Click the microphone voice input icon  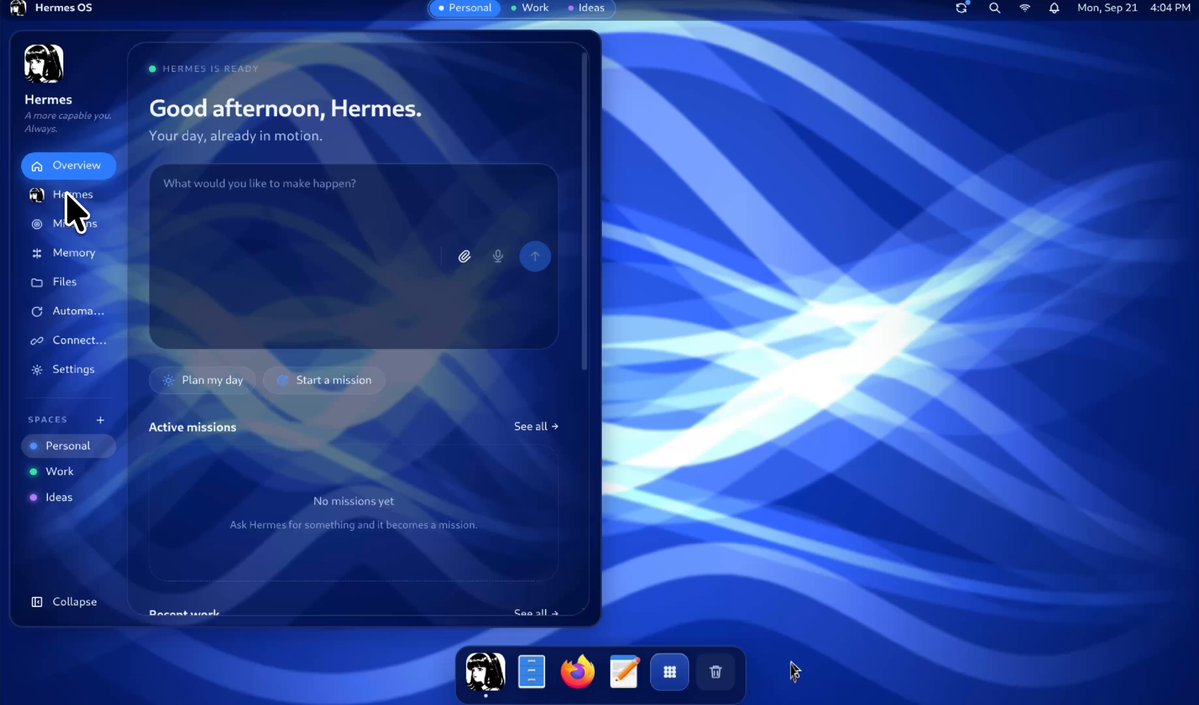pyautogui.click(x=498, y=256)
